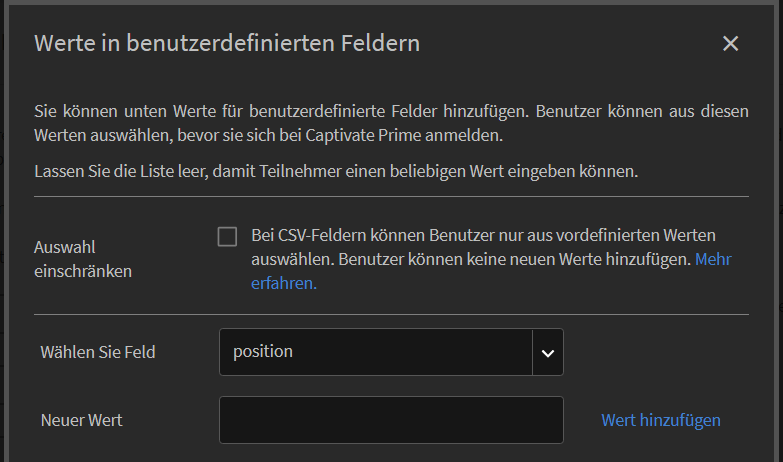Open the position combo box
The width and height of the screenshot is (783, 462).
pyautogui.click(x=376, y=352)
